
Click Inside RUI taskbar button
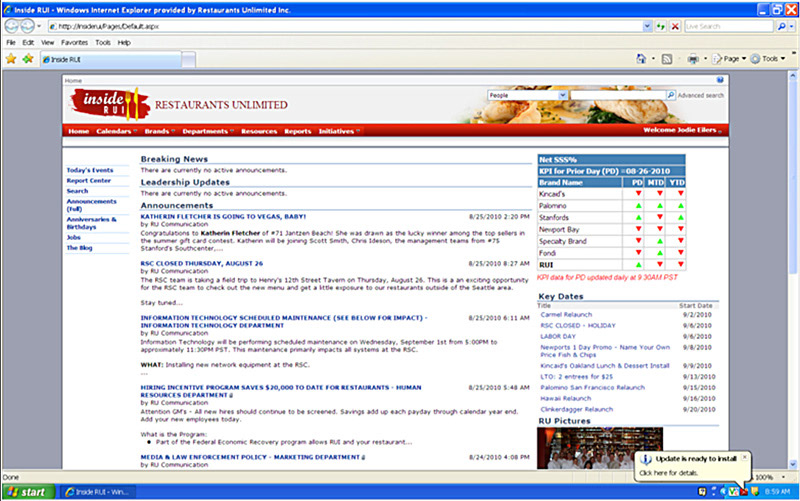point(98,492)
